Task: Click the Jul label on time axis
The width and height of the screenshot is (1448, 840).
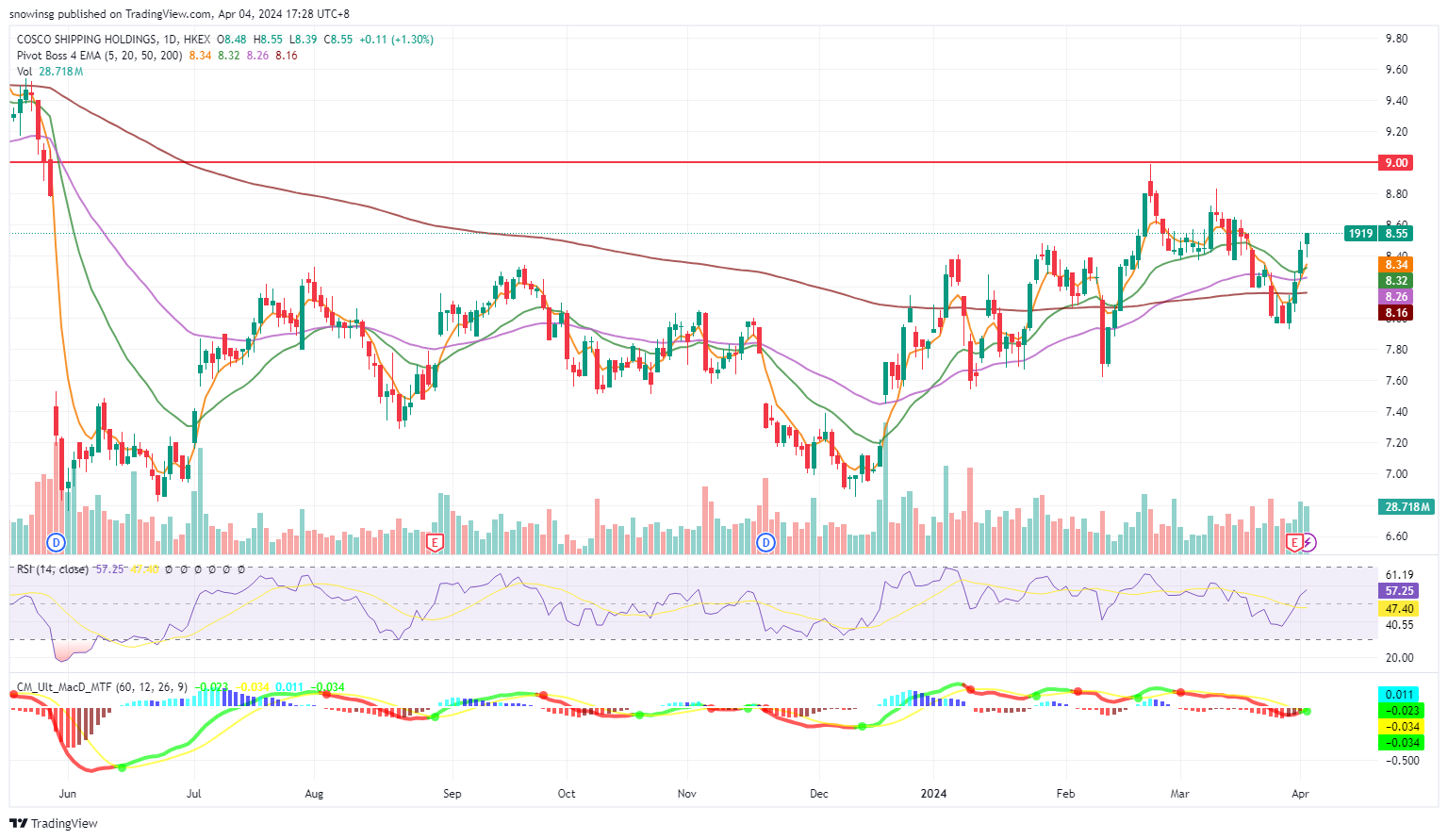Action: (194, 794)
